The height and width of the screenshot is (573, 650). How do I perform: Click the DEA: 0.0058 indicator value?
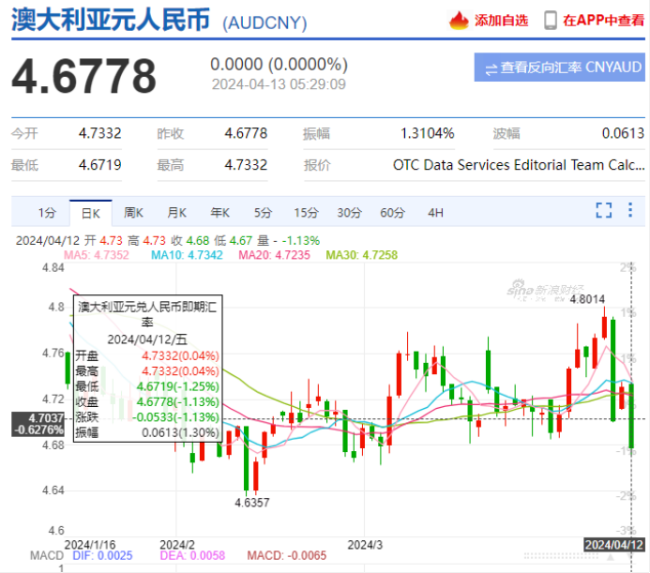(x=192, y=556)
